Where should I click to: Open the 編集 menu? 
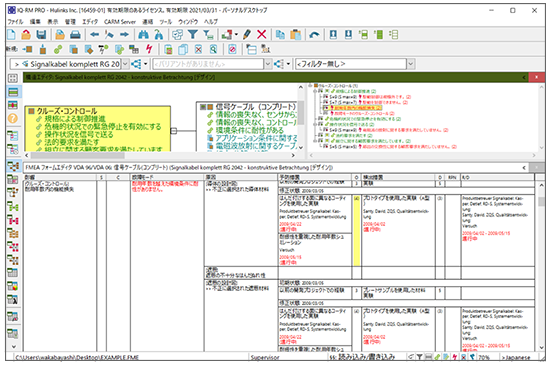[x=35, y=21]
